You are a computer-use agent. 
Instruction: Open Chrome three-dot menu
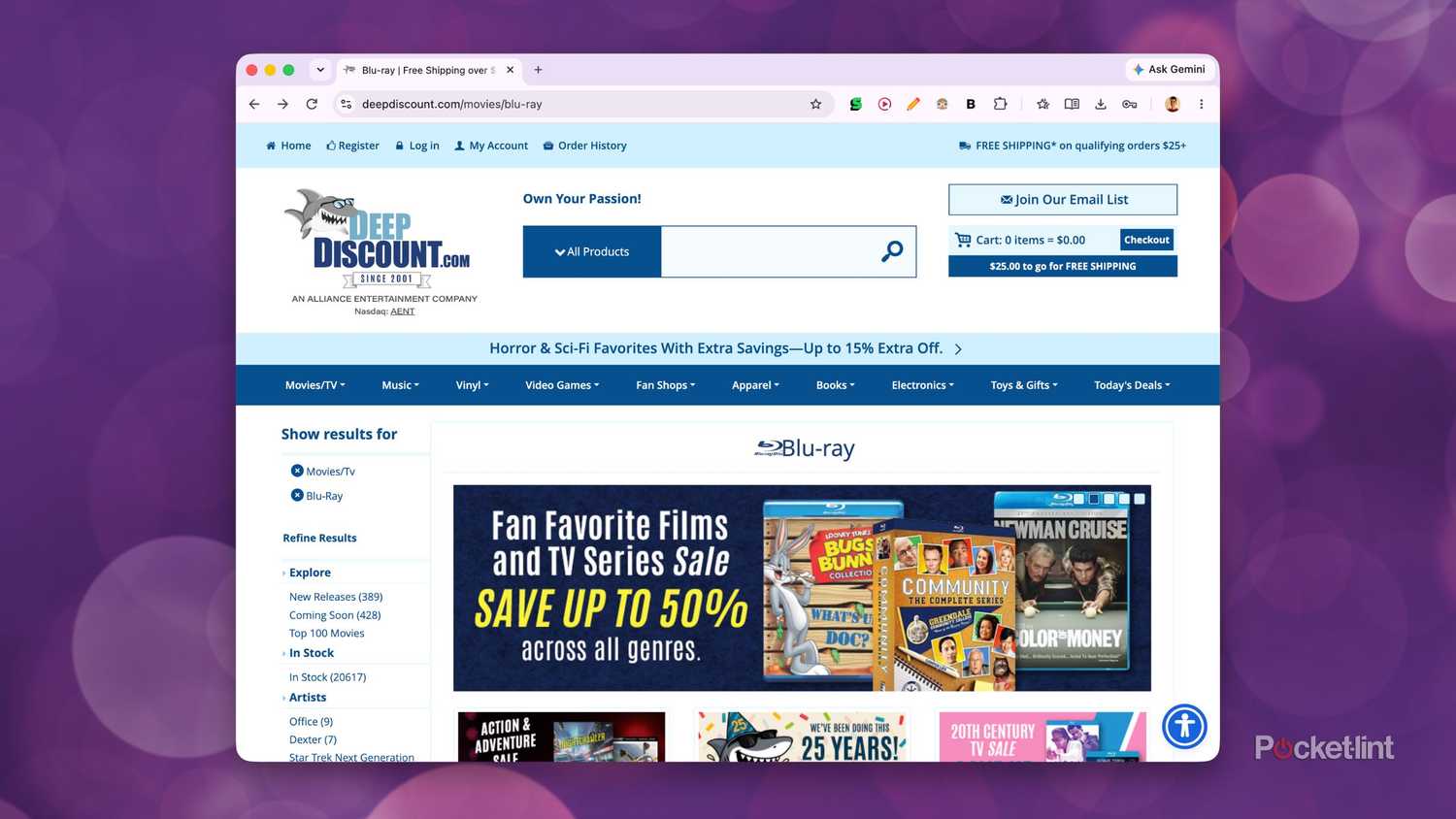(x=1201, y=104)
